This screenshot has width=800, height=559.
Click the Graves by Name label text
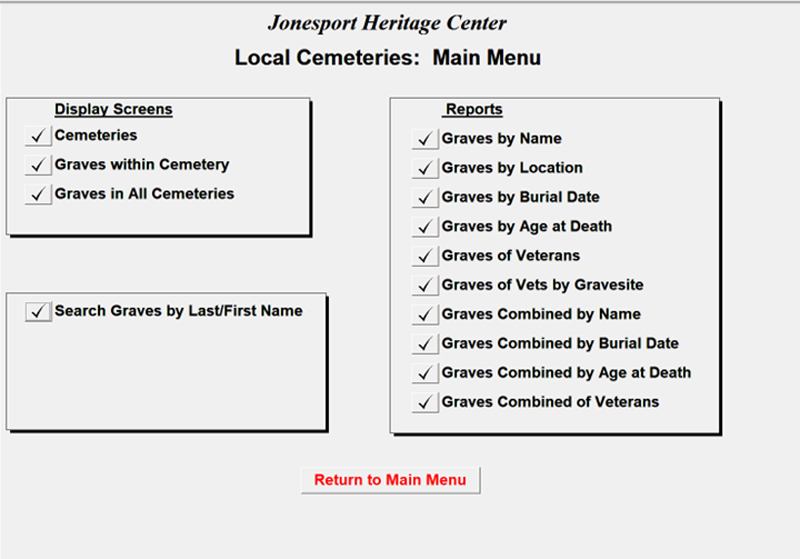pos(502,139)
